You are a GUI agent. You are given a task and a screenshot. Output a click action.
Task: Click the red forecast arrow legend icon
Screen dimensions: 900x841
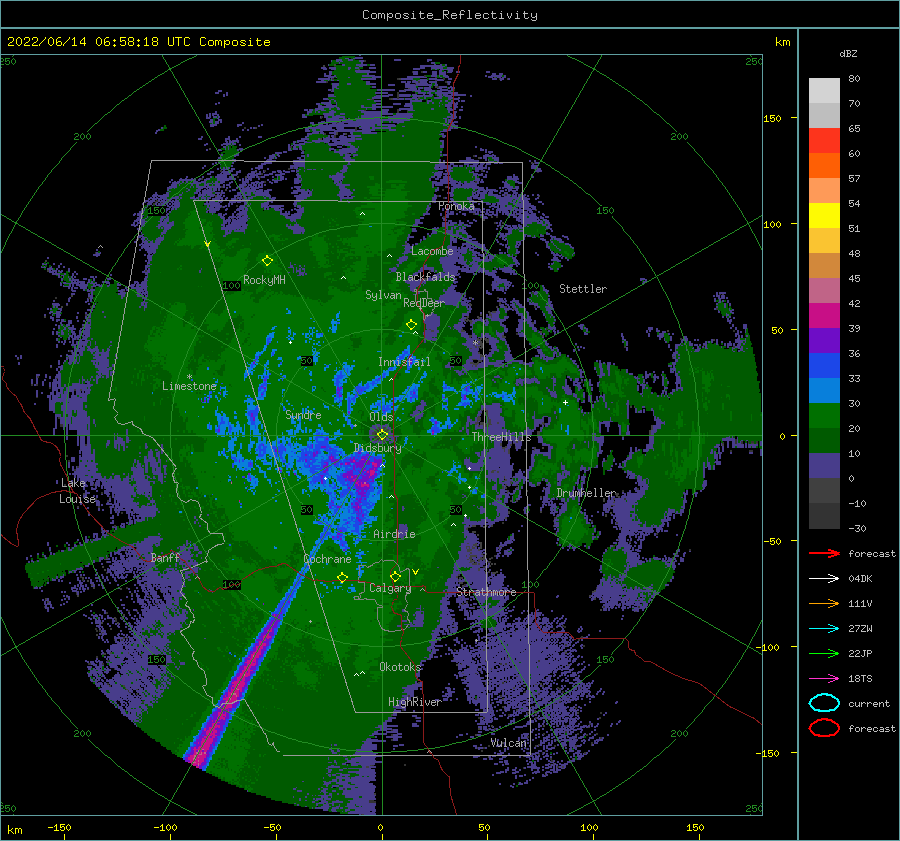tap(824, 553)
